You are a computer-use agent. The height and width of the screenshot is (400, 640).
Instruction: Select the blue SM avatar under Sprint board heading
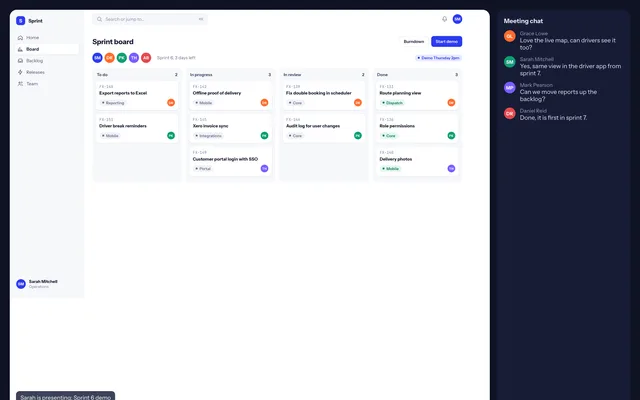pos(97,58)
